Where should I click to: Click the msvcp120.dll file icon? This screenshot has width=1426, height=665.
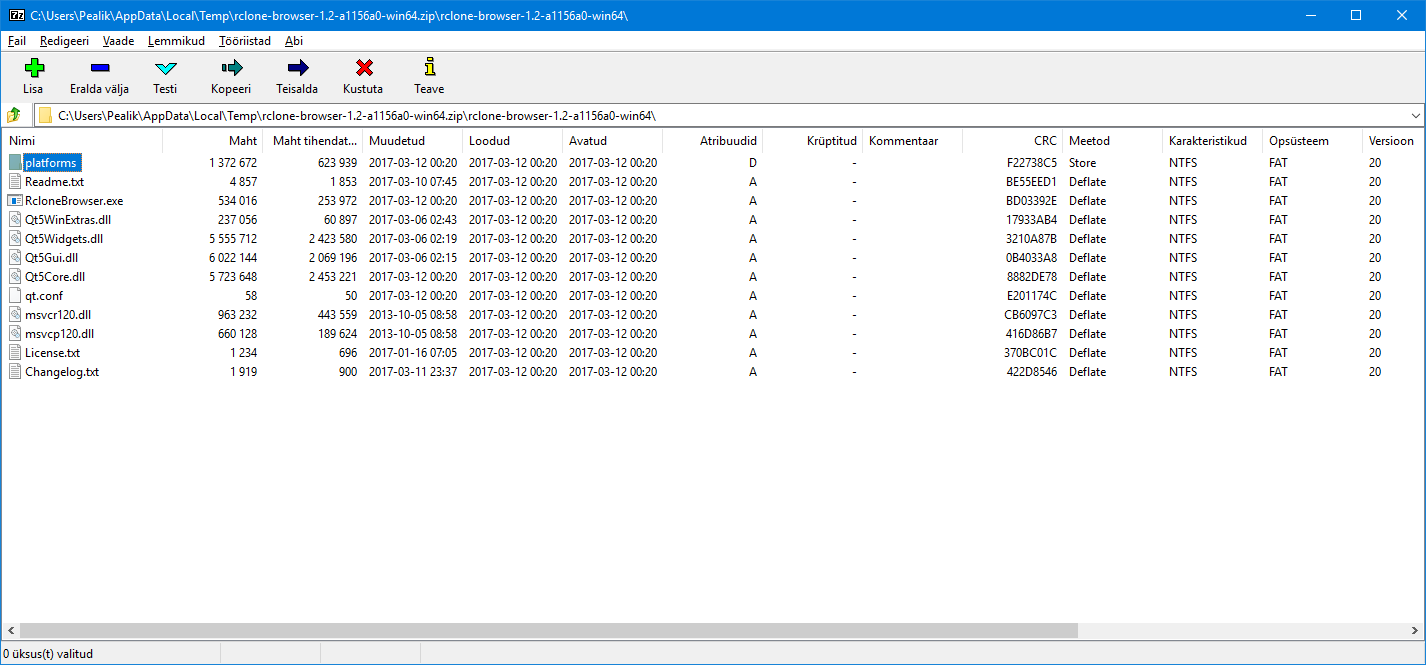point(15,333)
